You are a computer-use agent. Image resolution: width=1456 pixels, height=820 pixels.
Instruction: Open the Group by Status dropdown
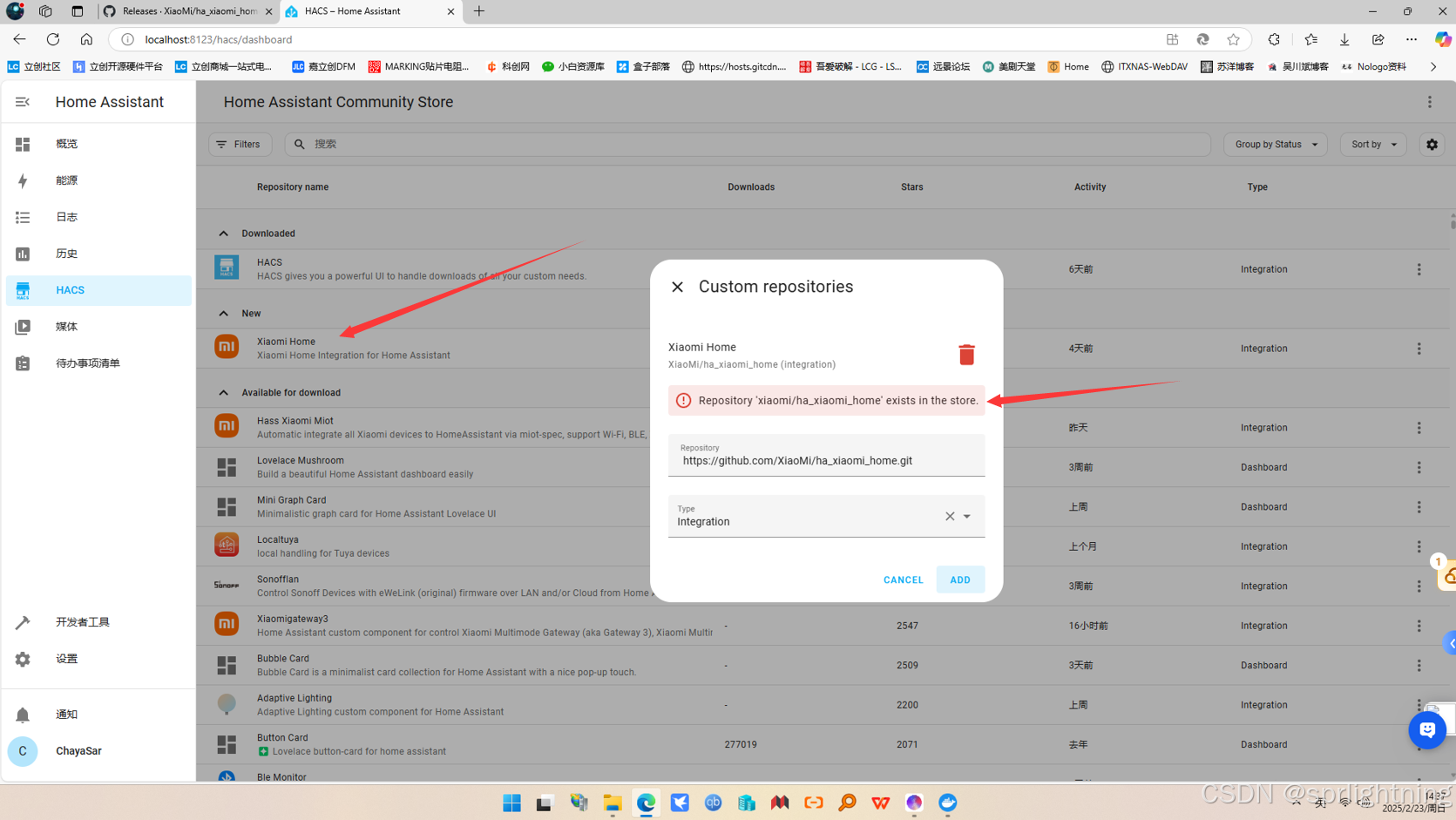coord(1276,145)
